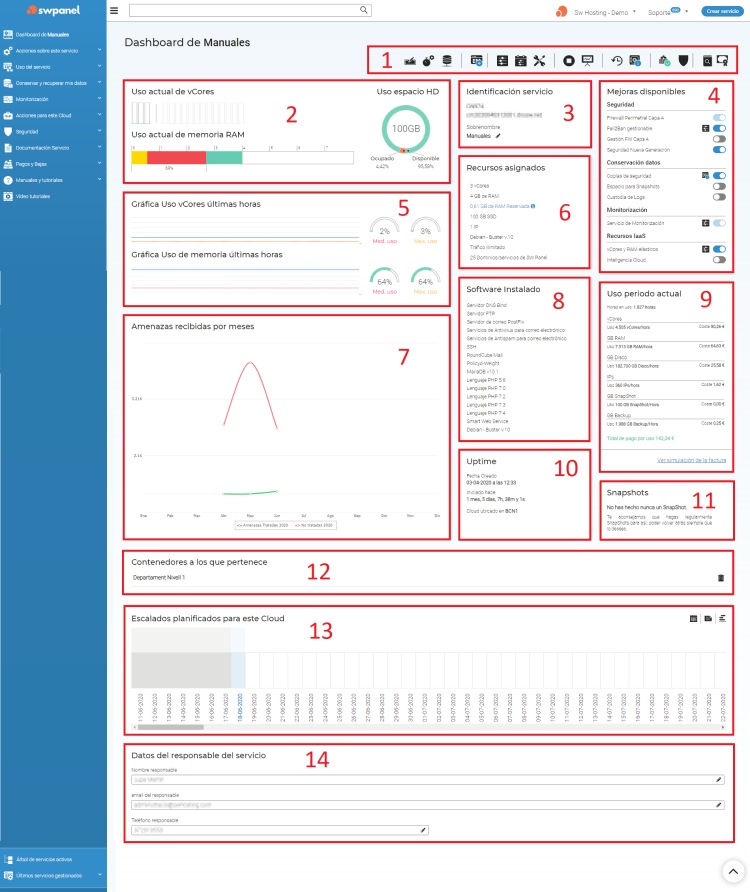Click the Crear servicio button
The image size is (750, 892).
click(722, 11)
